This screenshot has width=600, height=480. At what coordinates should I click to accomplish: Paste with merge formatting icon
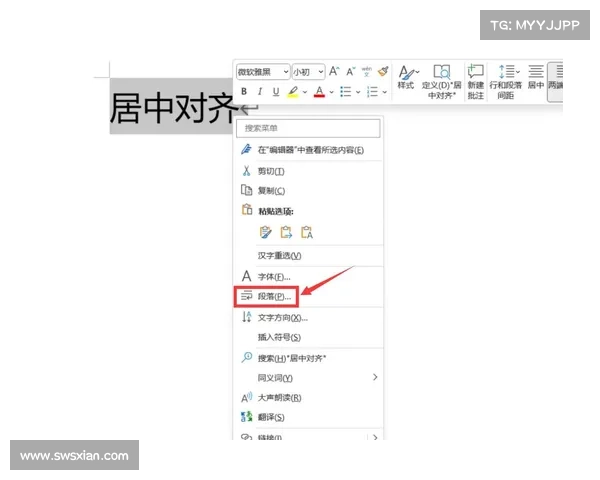click(x=286, y=232)
